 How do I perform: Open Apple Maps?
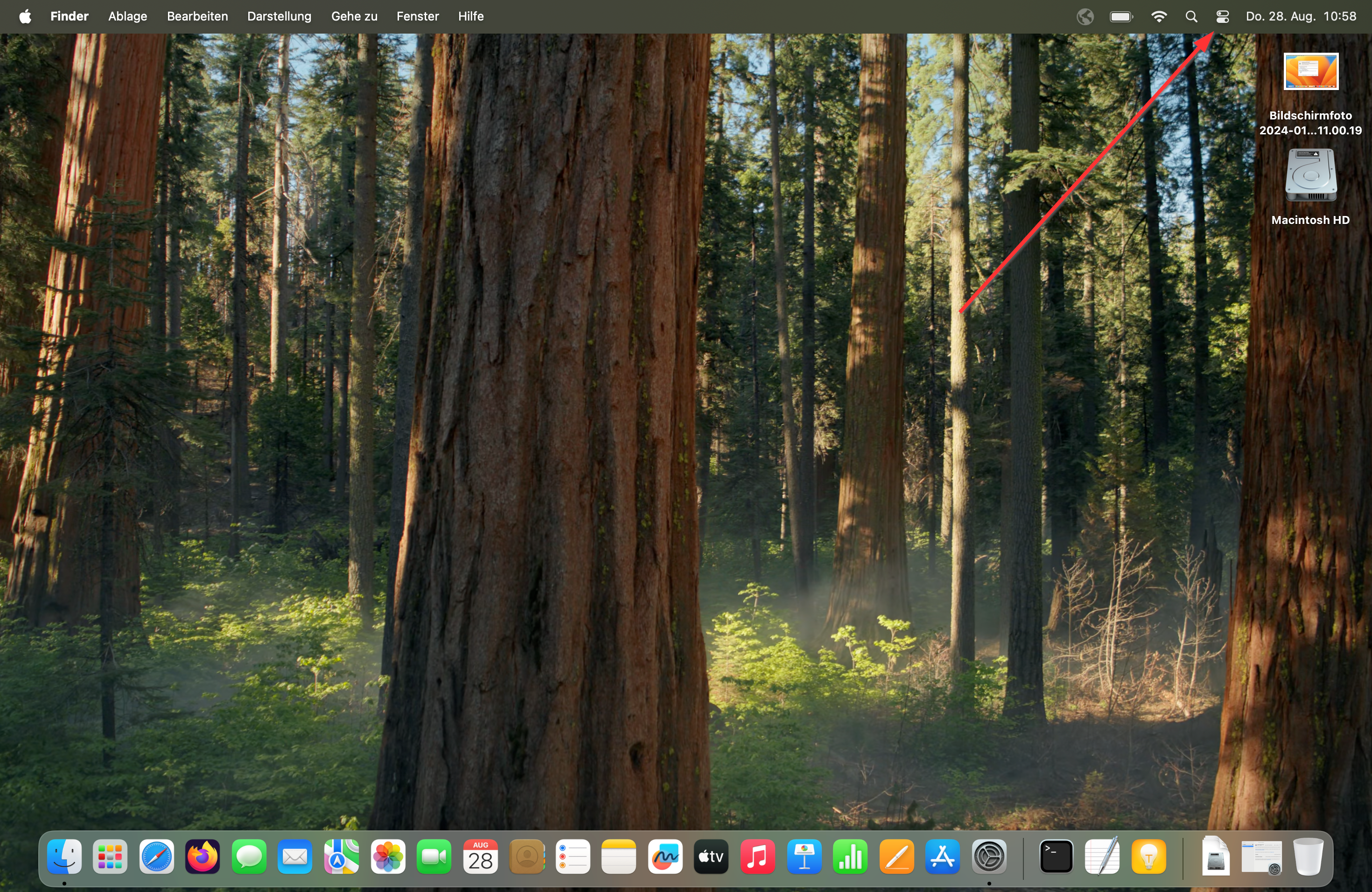pos(341,857)
